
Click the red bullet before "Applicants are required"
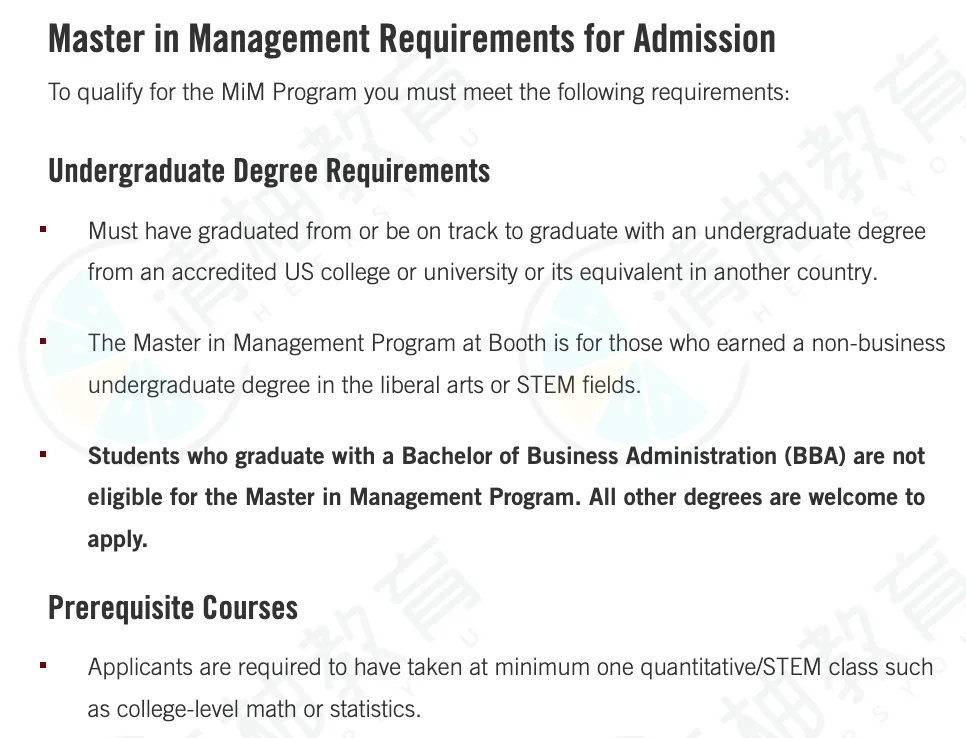(43, 666)
